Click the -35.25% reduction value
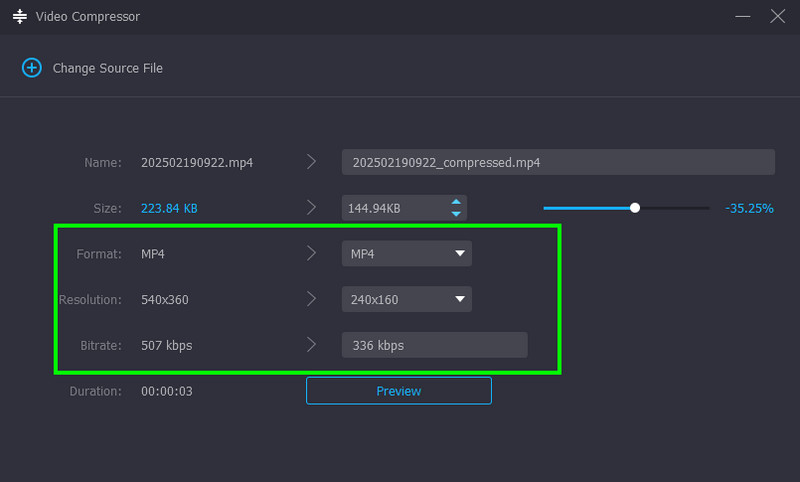800x482 pixels. (x=749, y=209)
